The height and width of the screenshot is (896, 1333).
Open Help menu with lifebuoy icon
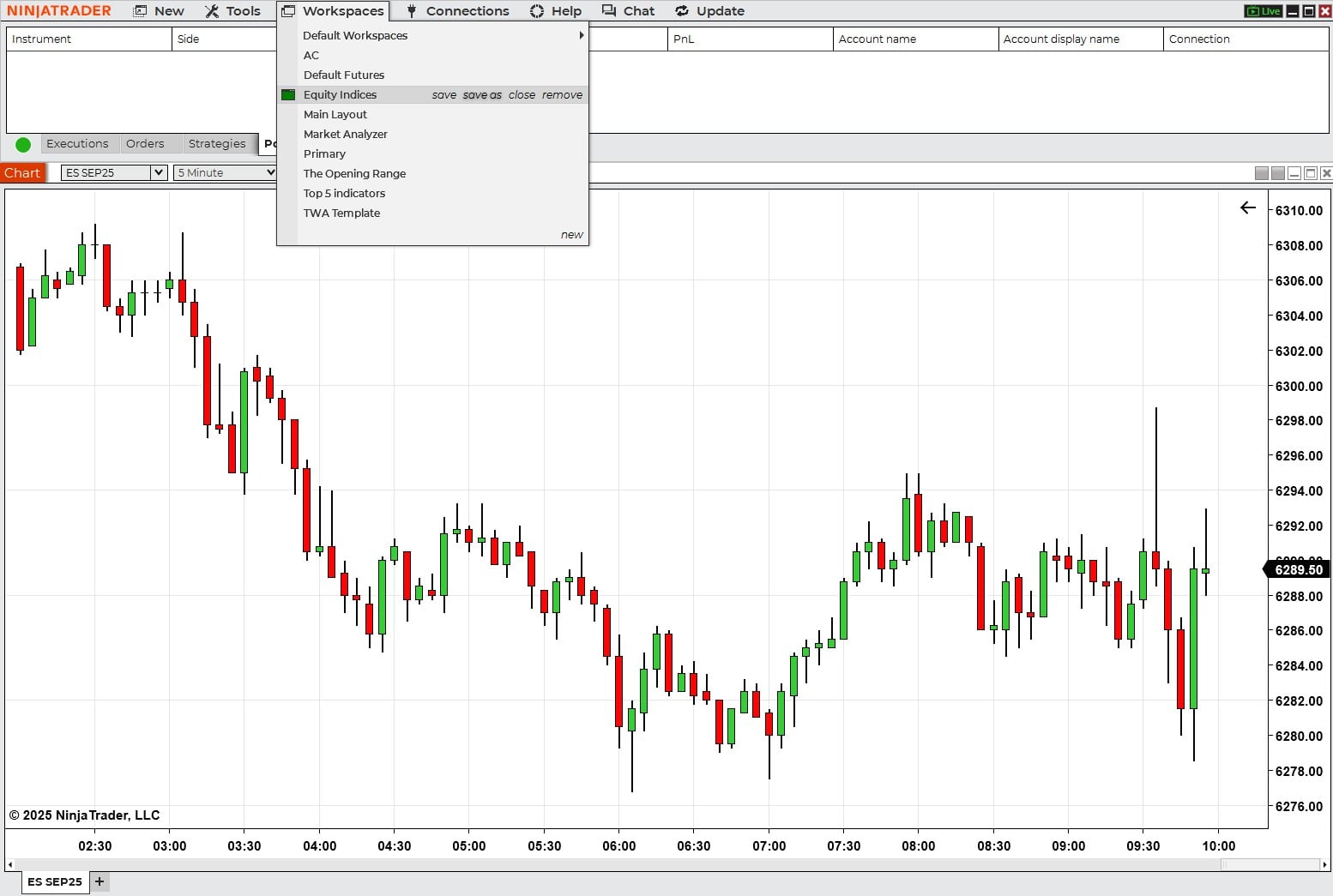[x=556, y=11]
